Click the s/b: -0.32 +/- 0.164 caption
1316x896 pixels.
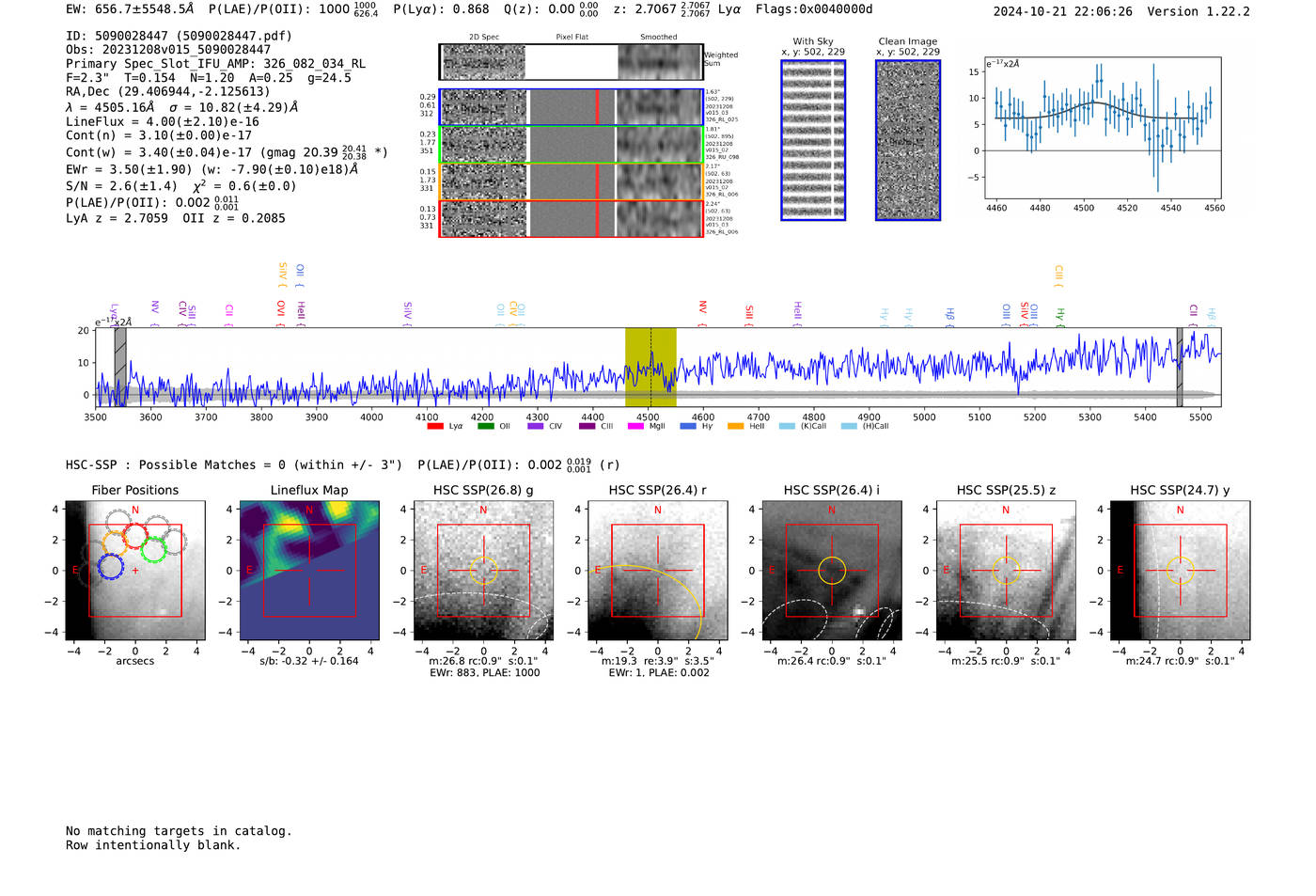point(309,661)
